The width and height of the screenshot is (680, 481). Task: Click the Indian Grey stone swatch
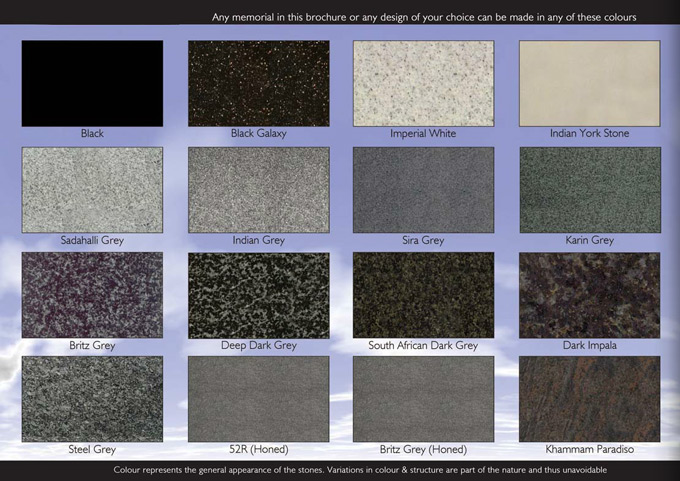[258, 190]
